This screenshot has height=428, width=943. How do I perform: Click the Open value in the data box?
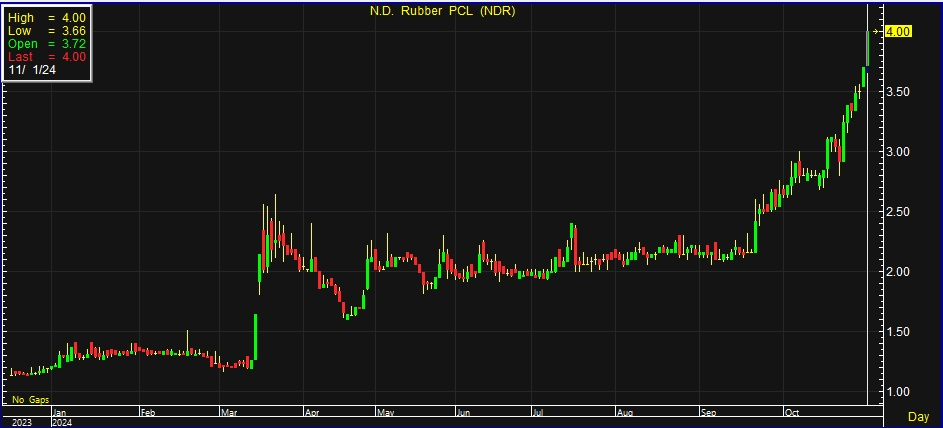(72, 44)
